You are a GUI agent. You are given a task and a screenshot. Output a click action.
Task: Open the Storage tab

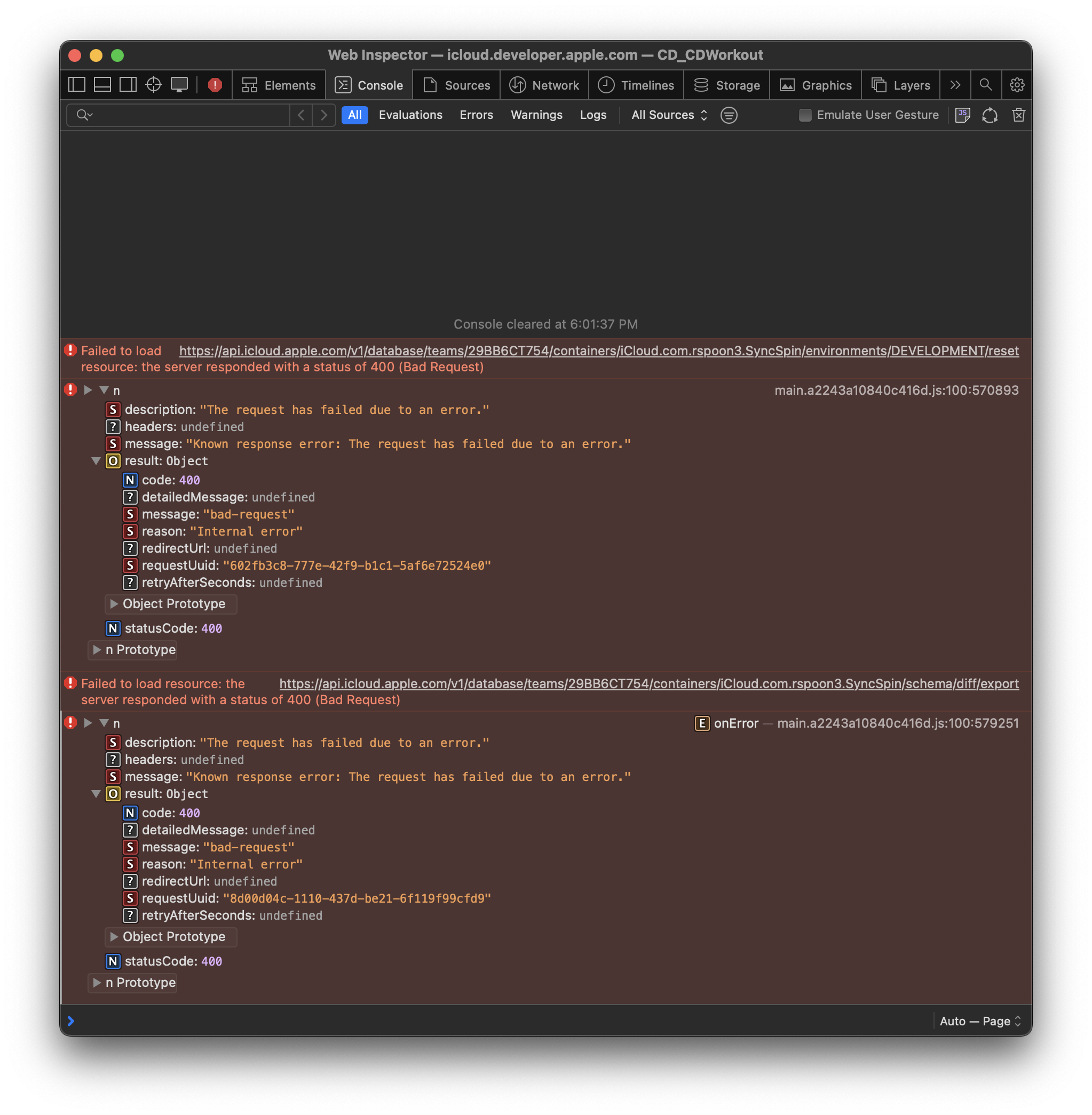726,85
